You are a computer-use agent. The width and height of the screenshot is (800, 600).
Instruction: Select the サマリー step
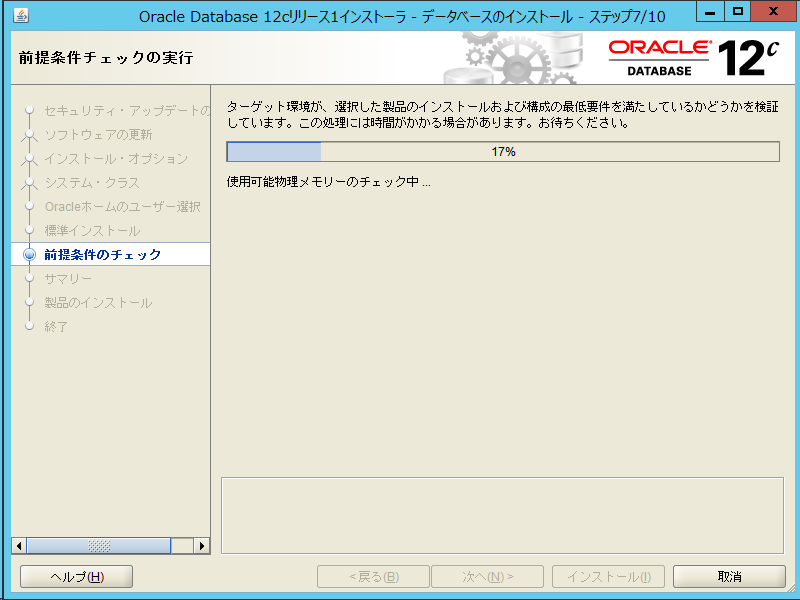[68, 279]
